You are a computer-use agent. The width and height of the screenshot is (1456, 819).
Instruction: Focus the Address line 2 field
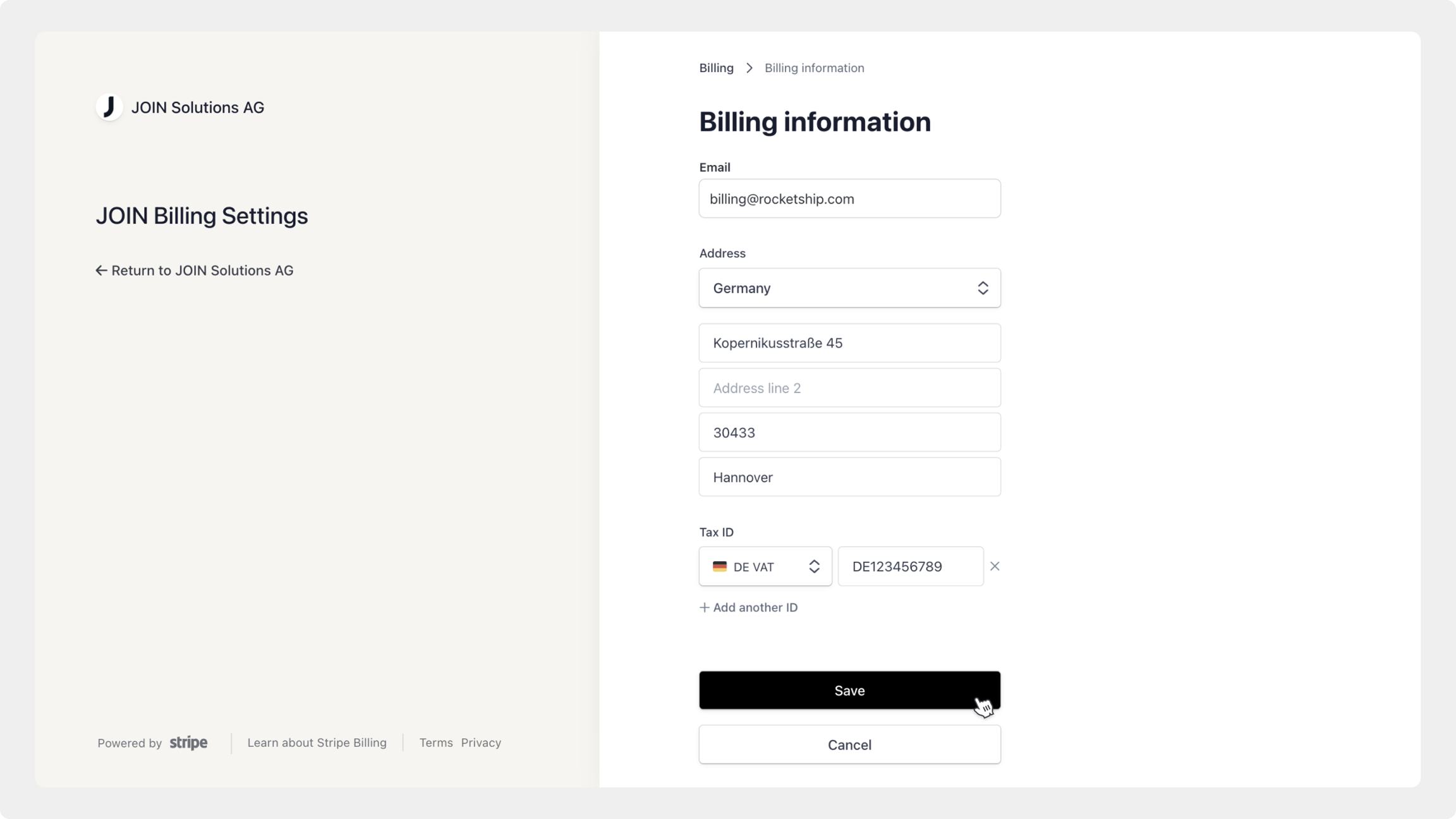849,388
